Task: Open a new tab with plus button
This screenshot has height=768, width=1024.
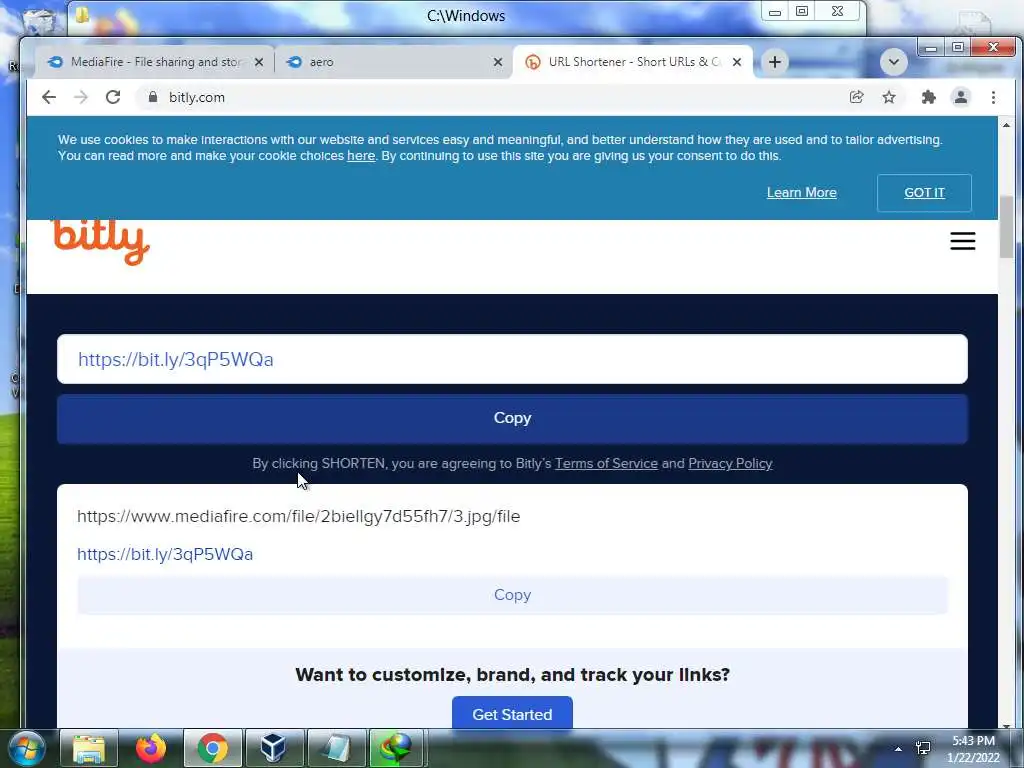Action: (775, 62)
